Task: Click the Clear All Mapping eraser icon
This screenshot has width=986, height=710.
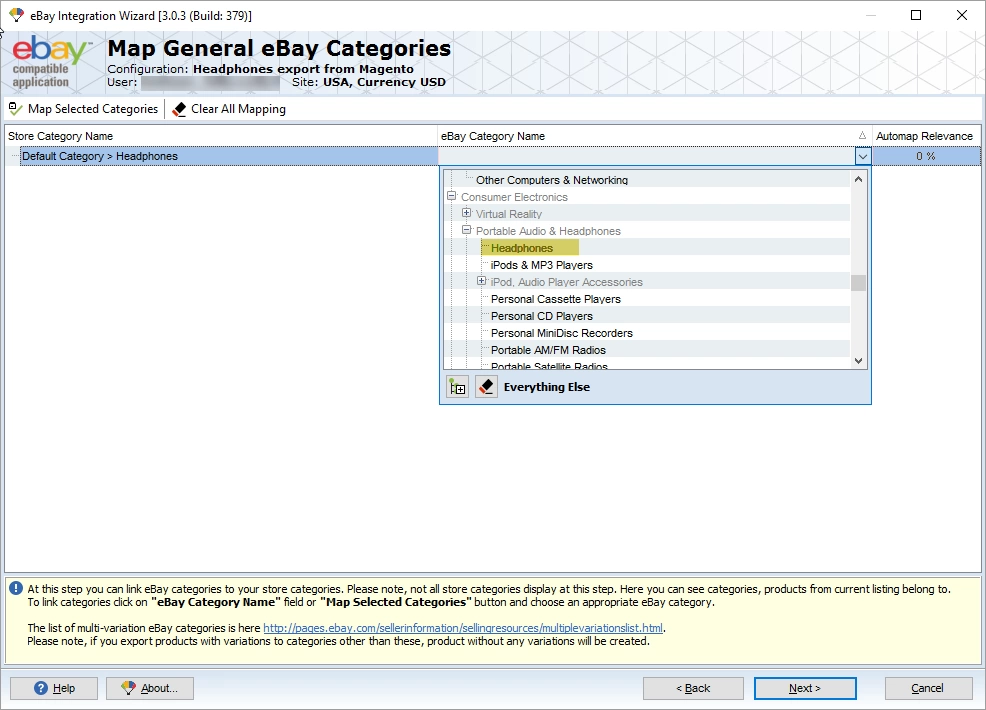Action: click(x=179, y=109)
